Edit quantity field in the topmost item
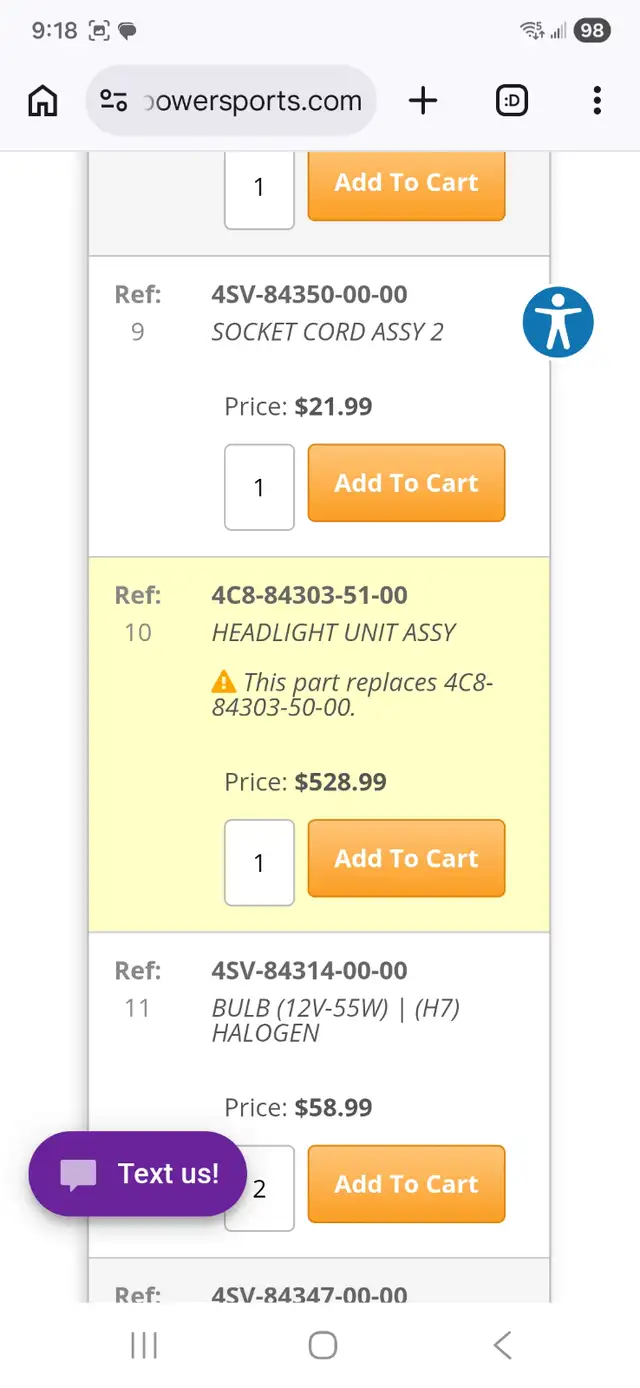This screenshot has height=1388, width=640. click(259, 187)
